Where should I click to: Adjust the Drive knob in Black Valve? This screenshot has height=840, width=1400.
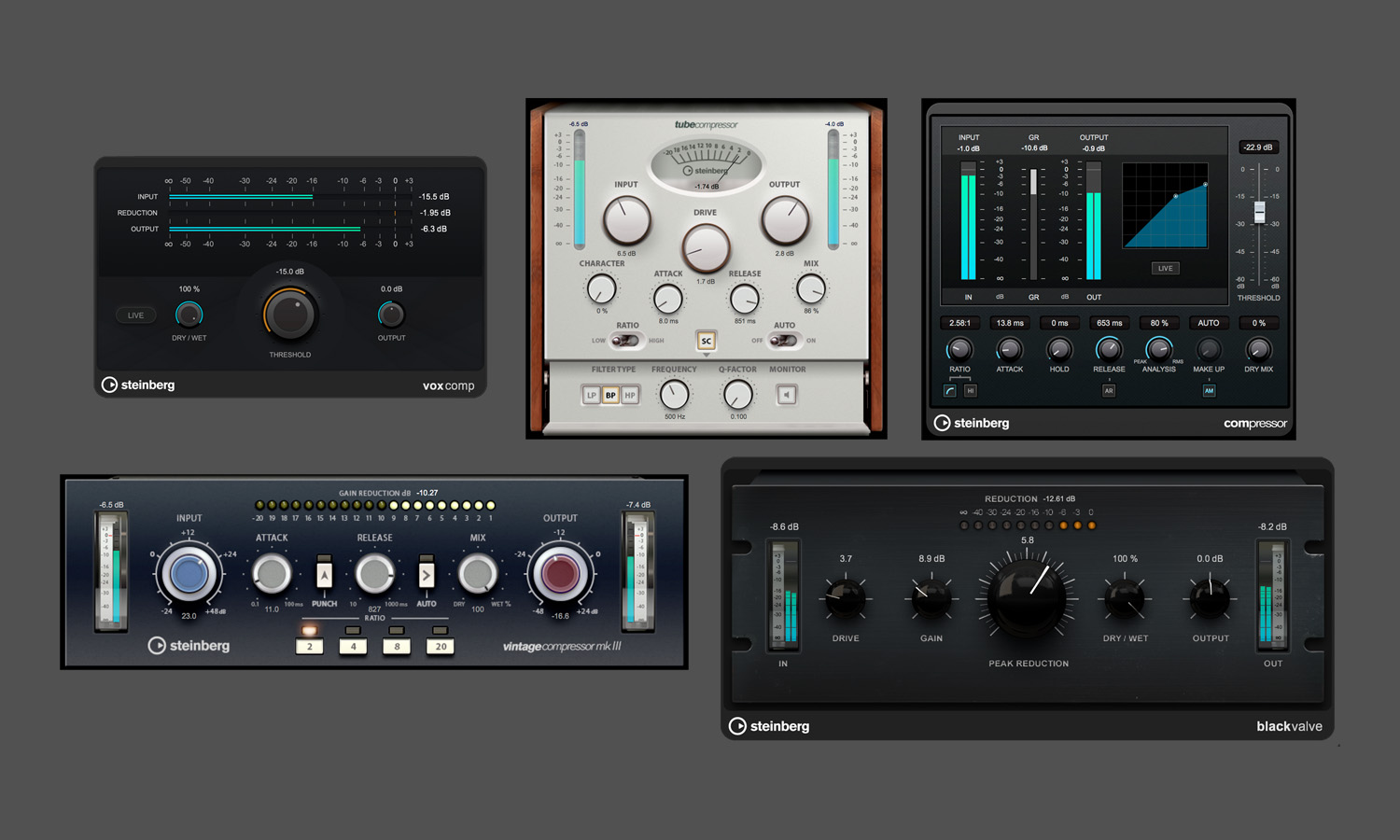[x=846, y=598]
